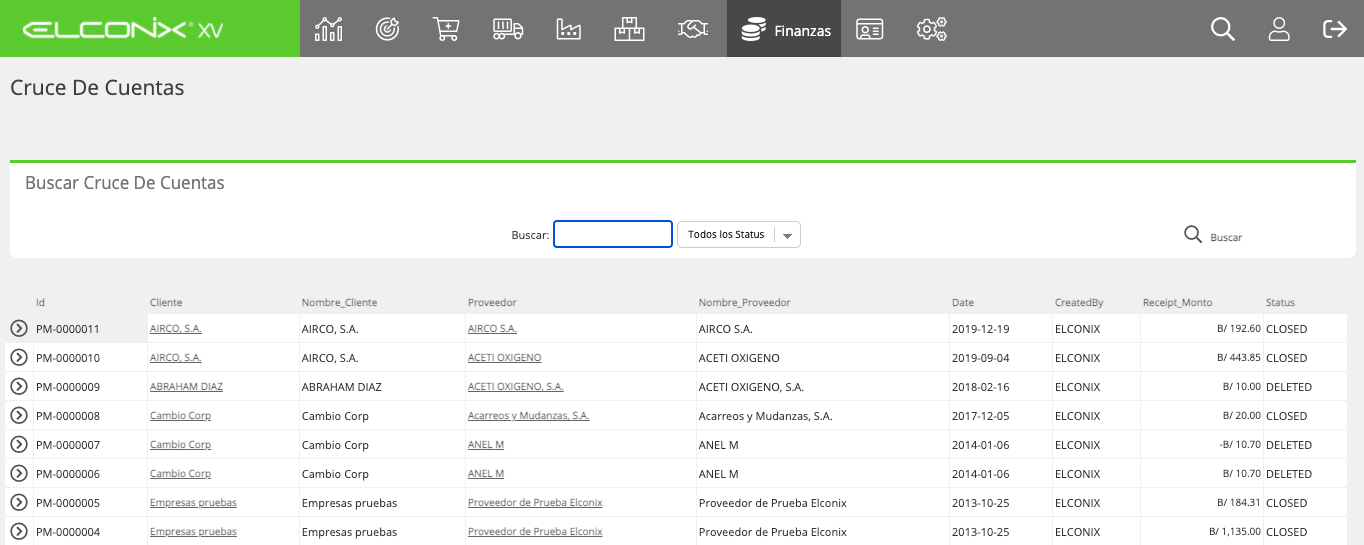Focus the Buscar text input field
The width and height of the screenshot is (1364, 545).
click(613, 234)
